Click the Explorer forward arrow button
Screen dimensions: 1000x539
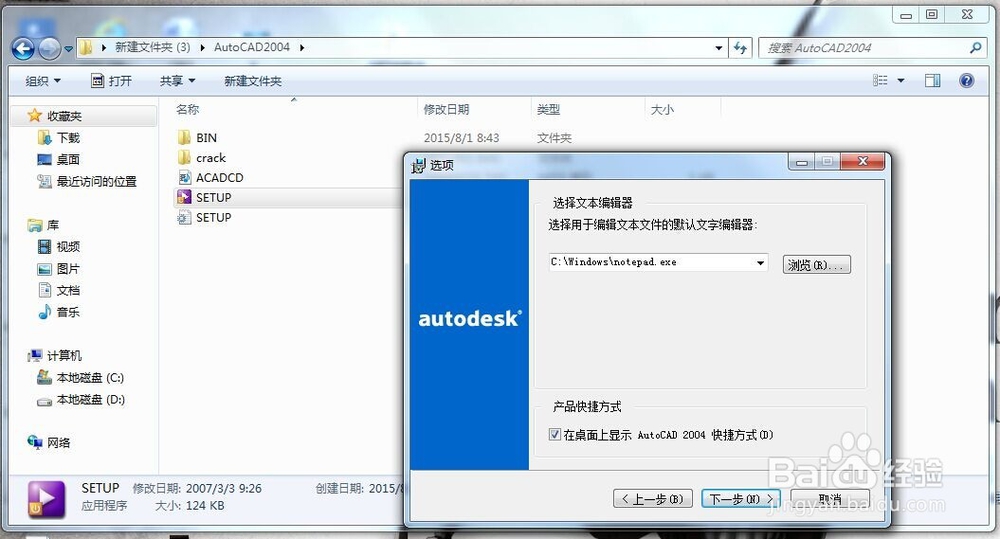[50, 48]
